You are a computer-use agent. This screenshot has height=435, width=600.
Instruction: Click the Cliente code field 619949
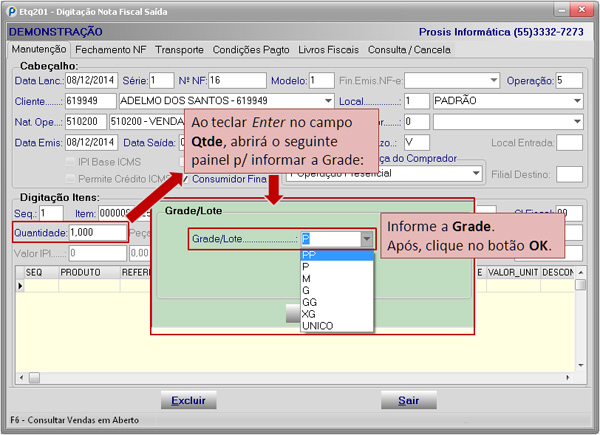pyautogui.click(x=91, y=101)
